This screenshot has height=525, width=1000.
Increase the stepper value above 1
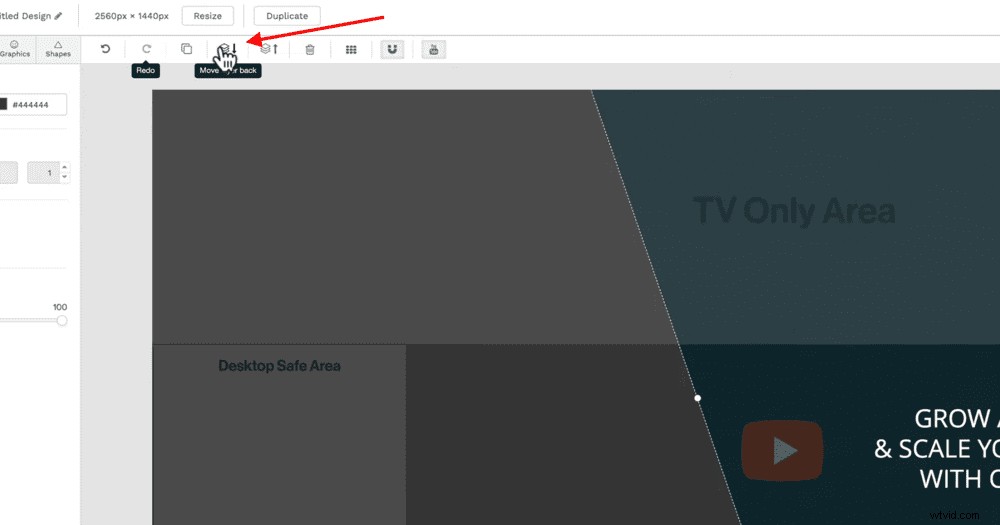(64, 168)
